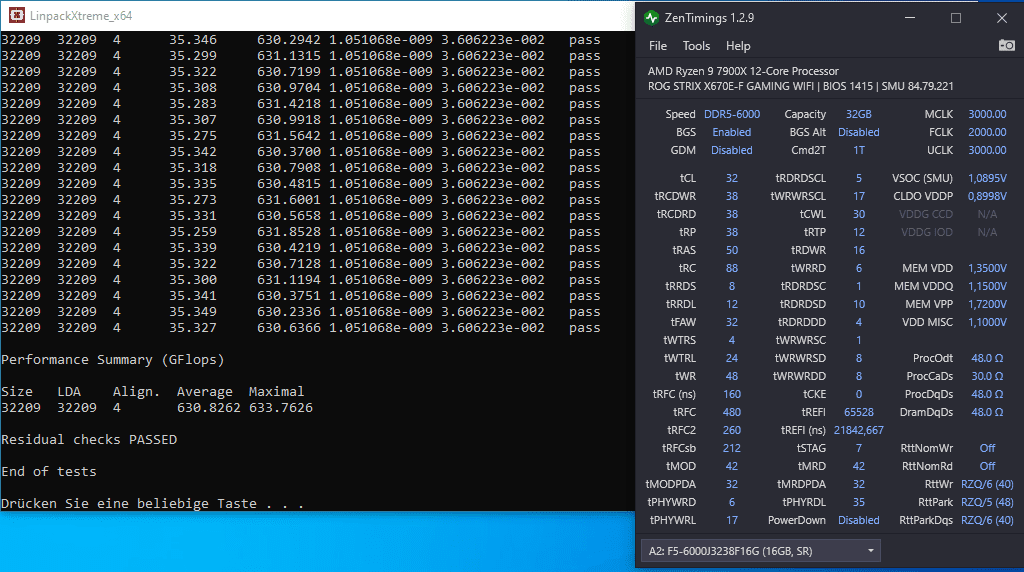Viewport: 1024px width, 572px height.
Task: Click the tRFC (ns) value 160
Action: [731, 394]
